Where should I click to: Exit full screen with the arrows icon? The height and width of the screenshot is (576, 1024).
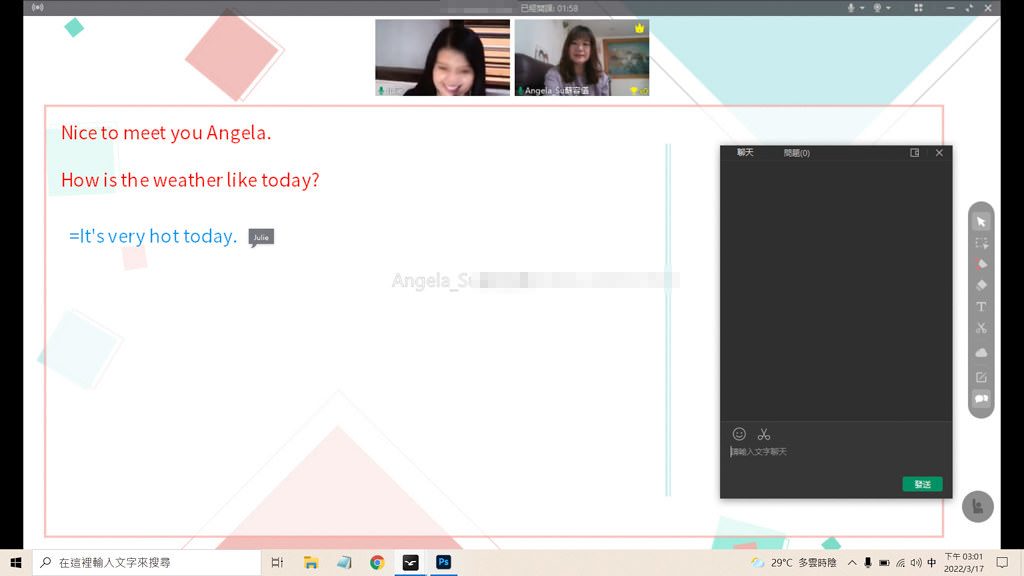[968, 8]
